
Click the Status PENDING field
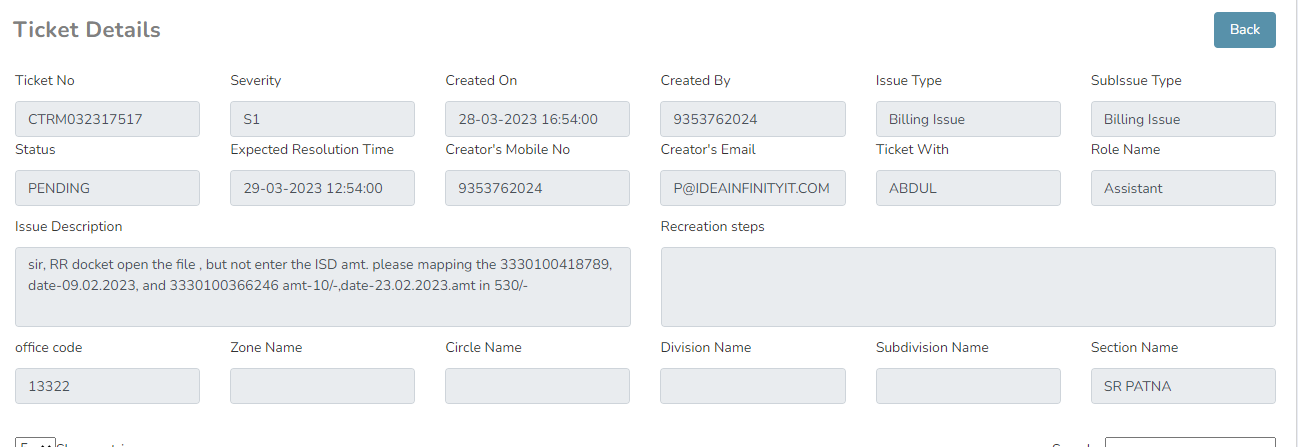pyautogui.click(x=107, y=188)
